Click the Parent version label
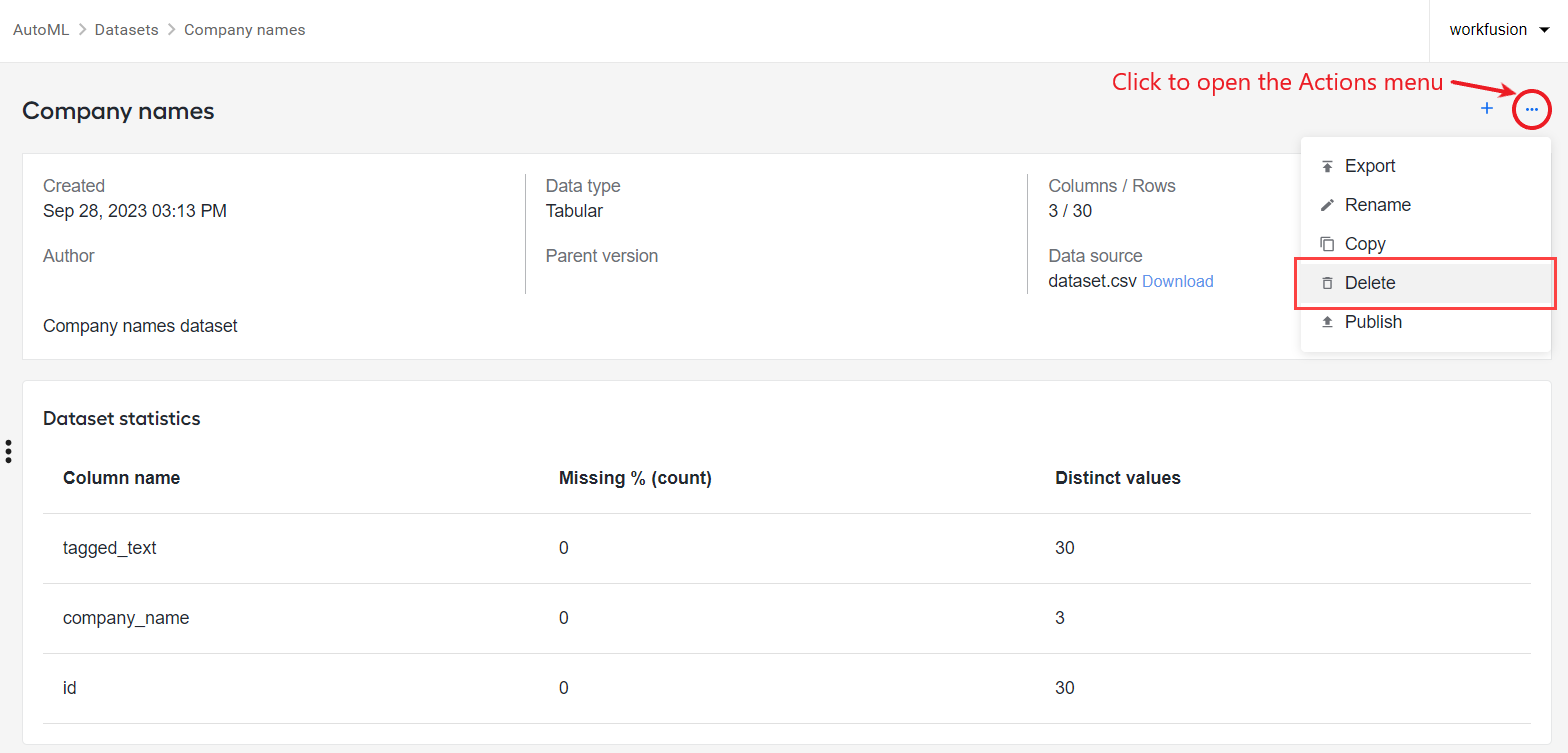1568x753 pixels. [x=602, y=256]
